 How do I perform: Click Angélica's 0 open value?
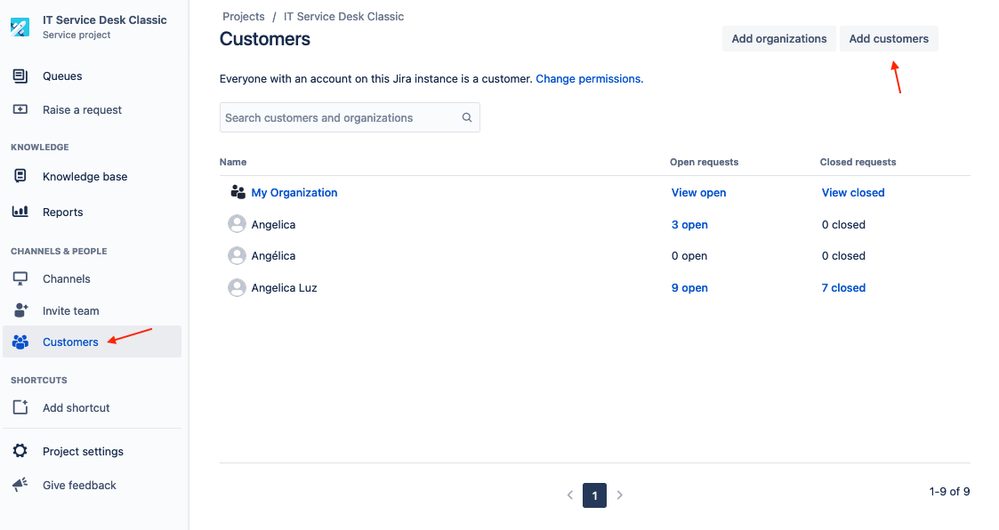point(689,256)
